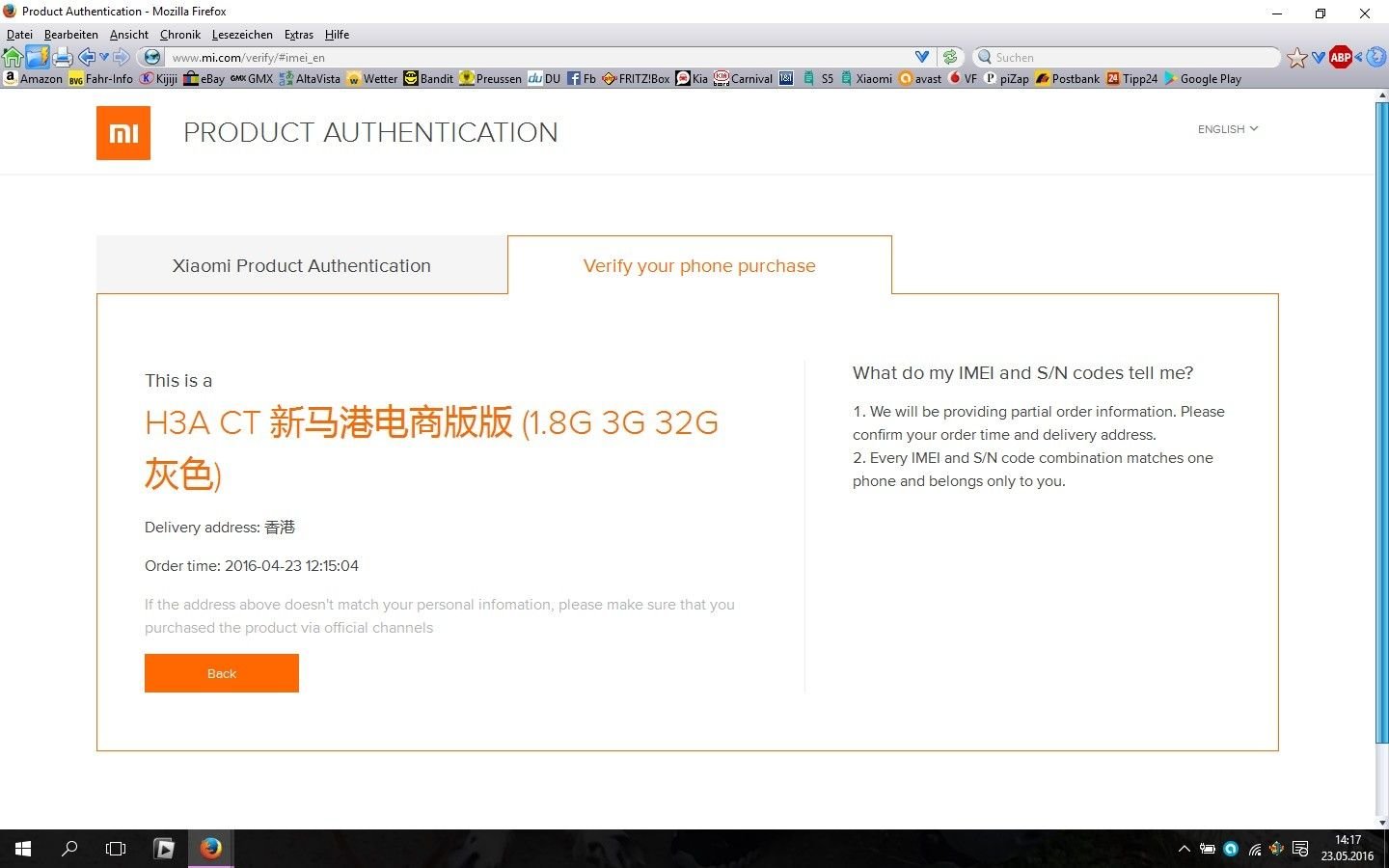Open the Ansicht menu

pyautogui.click(x=129, y=34)
